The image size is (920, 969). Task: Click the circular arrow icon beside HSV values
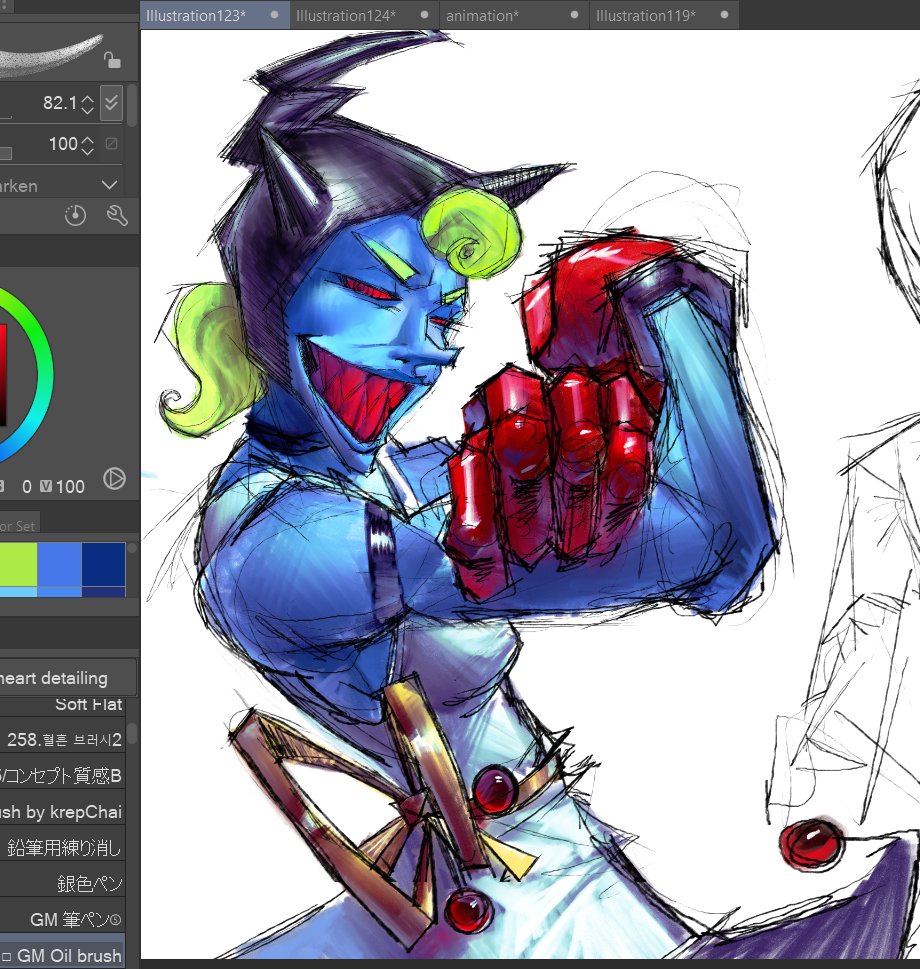114,479
